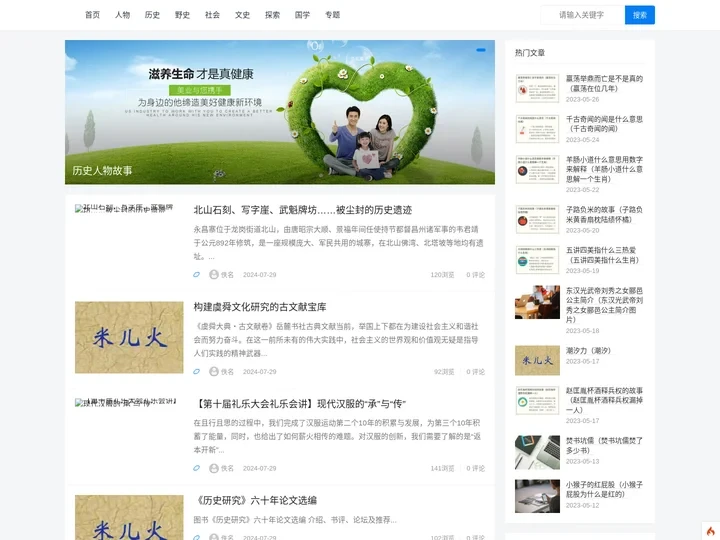Click 141浏览 count under 现代汉服 article
720x540 pixels.
pyautogui.click(x=442, y=468)
